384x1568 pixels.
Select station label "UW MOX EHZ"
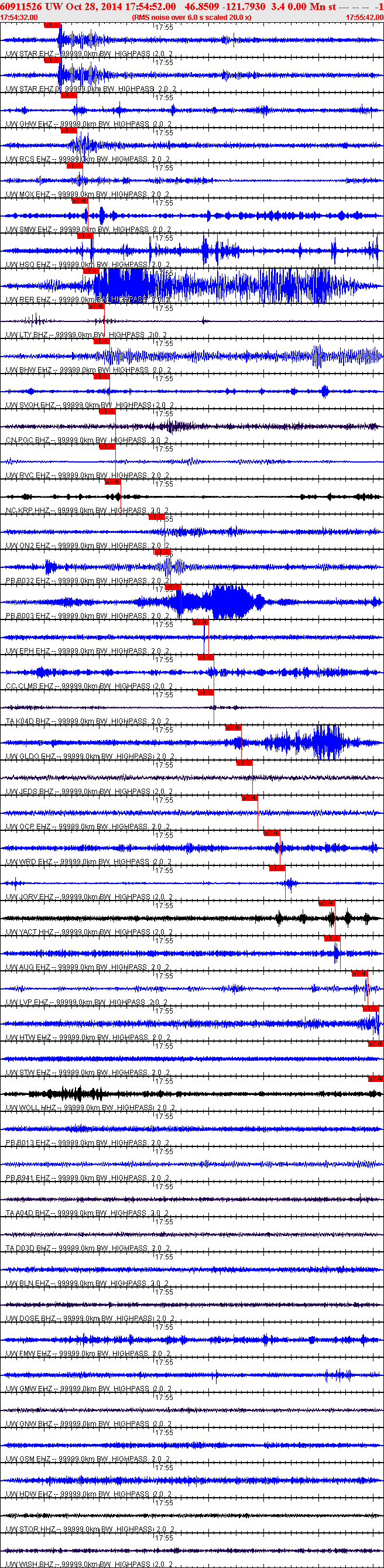(29, 195)
